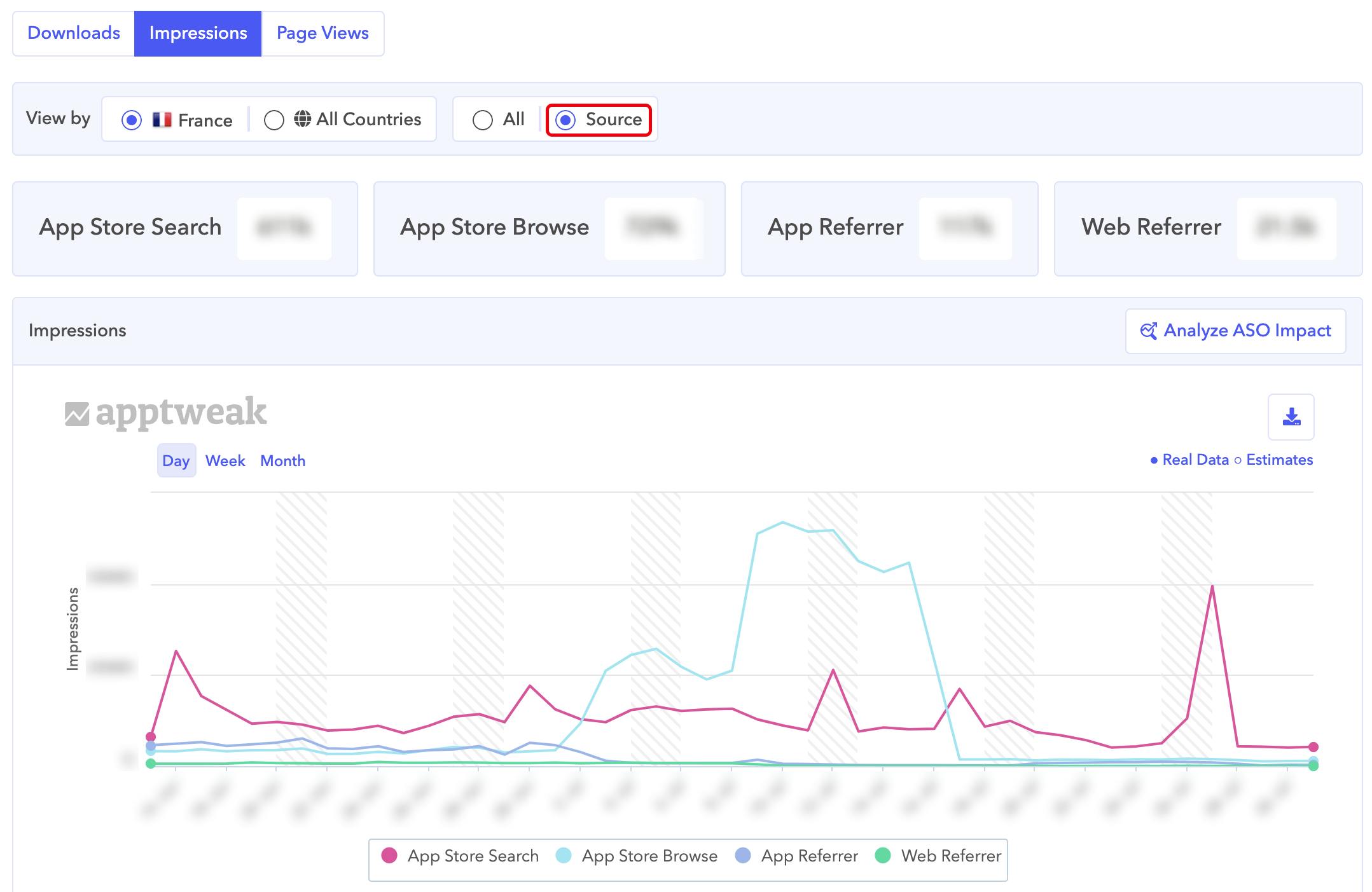Click the globe icon for All Countries
This screenshot has height=892, width=1372.
(302, 119)
